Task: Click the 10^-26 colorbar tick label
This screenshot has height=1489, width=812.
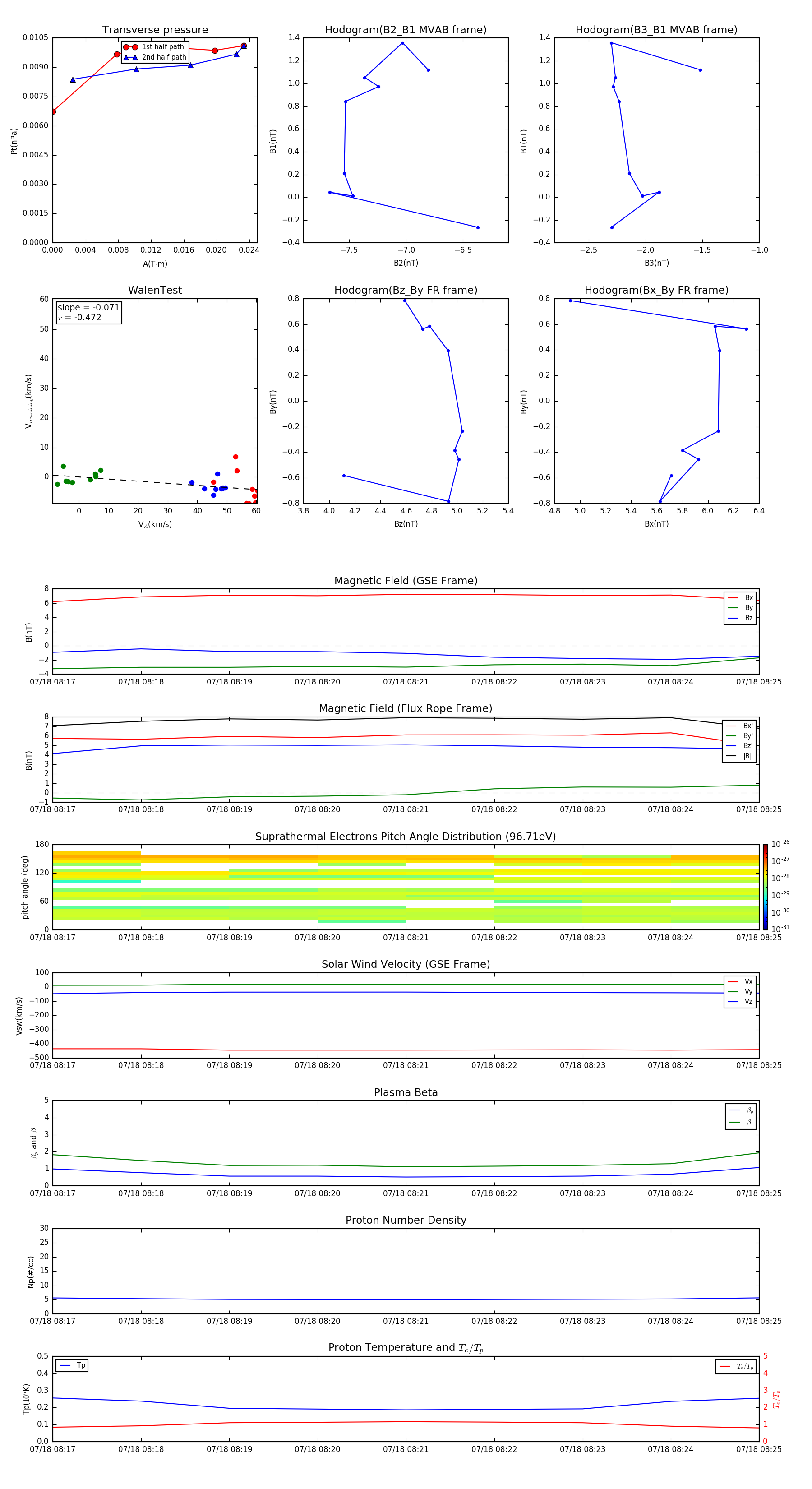Action: (x=780, y=844)
